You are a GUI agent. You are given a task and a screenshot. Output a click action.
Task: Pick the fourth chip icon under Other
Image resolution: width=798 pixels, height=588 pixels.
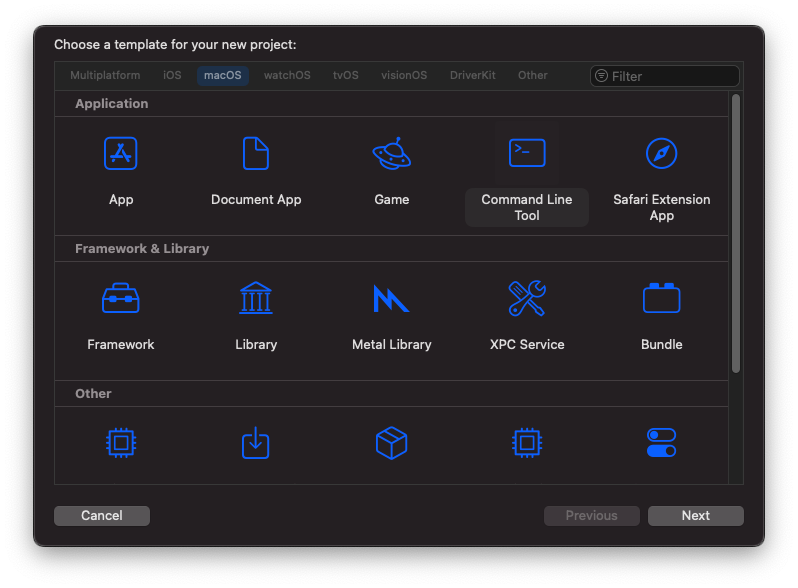527,442
